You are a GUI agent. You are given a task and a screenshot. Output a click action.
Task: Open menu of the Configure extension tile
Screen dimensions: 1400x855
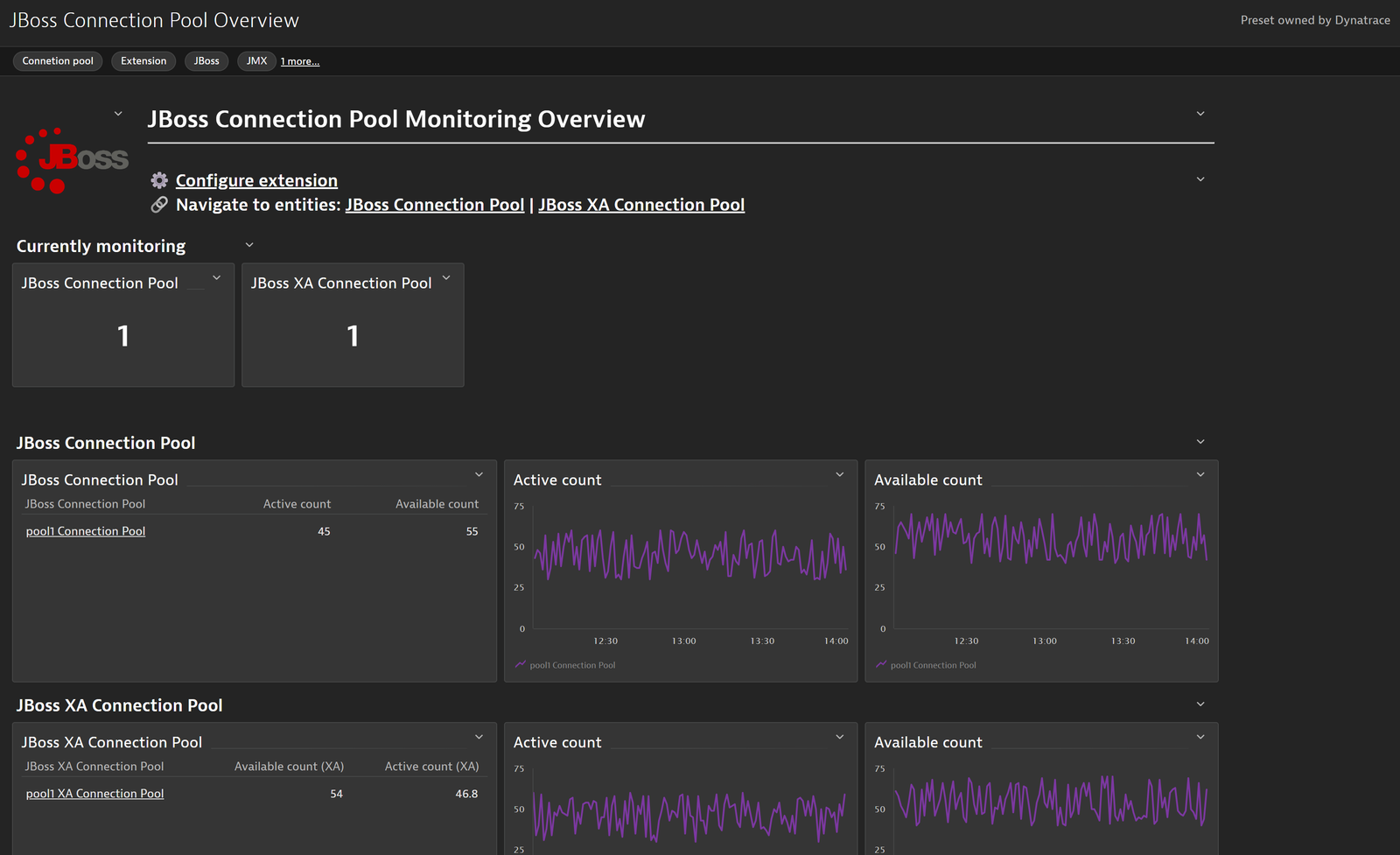tap(1200, 179)
